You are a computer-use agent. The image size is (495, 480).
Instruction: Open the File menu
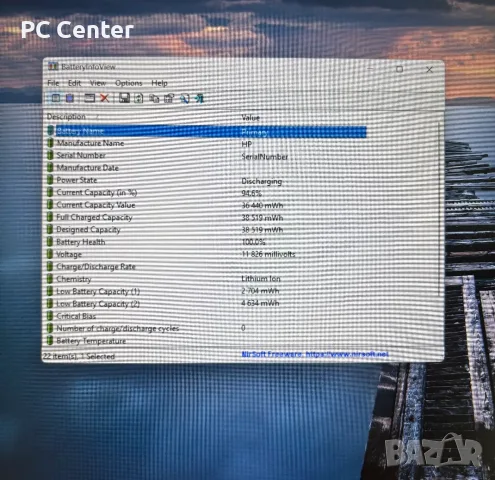click(53, 83)
